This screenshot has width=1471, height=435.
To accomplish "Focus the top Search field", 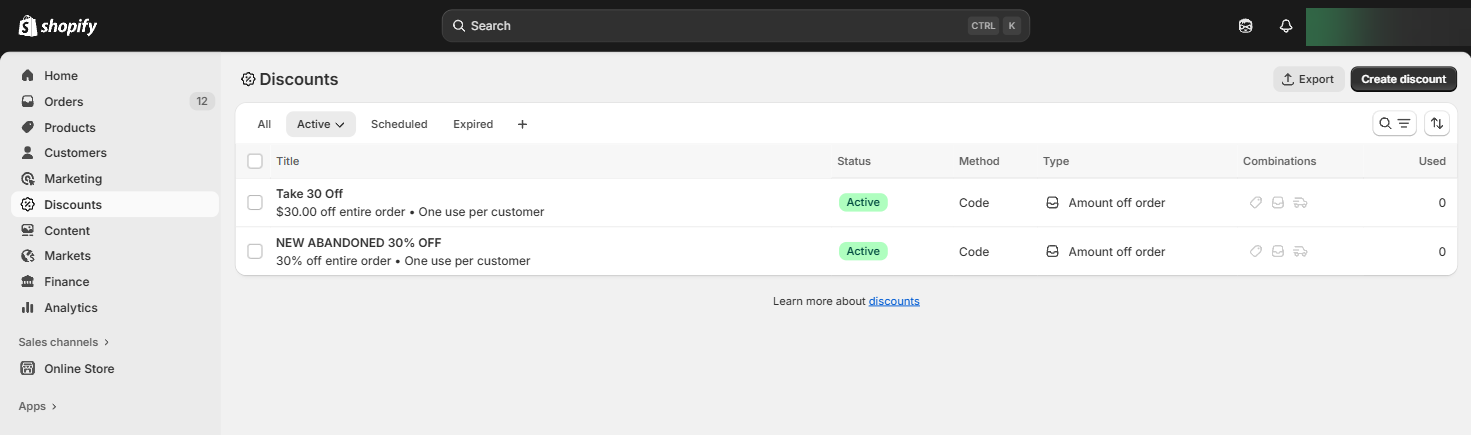I will click(735, 26).
